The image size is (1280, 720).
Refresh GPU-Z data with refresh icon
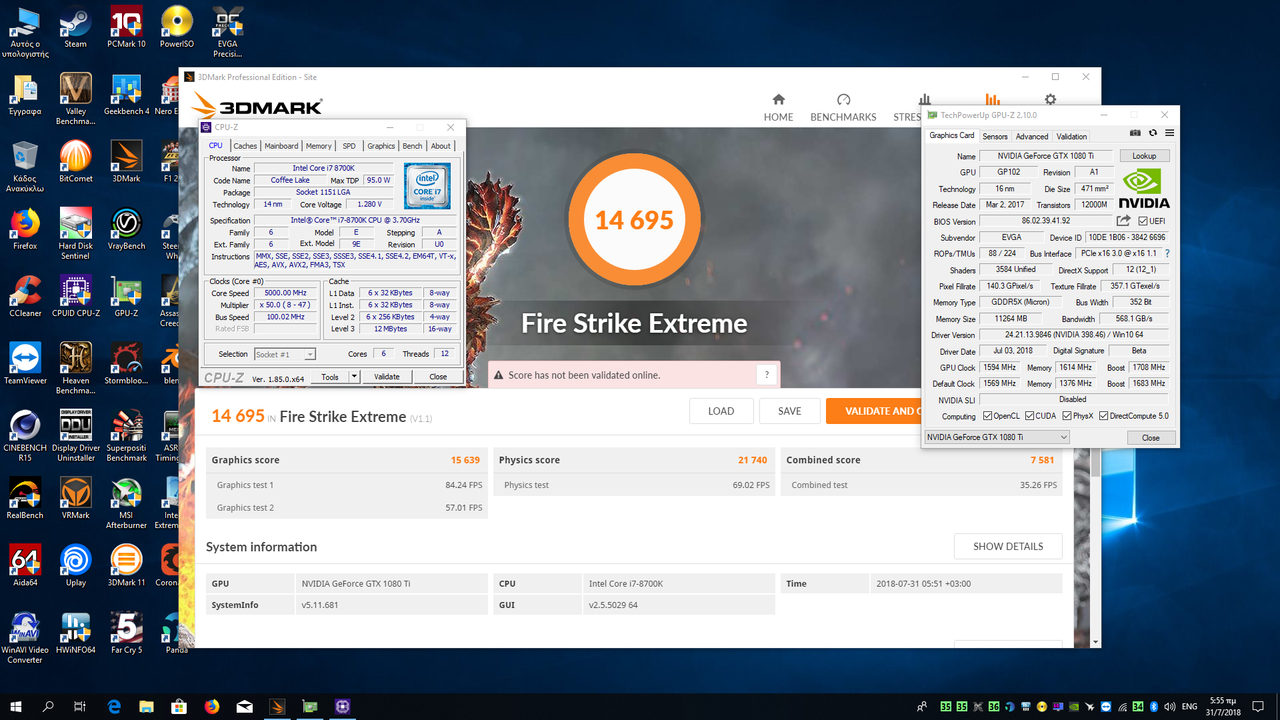tap(1152, 133)
